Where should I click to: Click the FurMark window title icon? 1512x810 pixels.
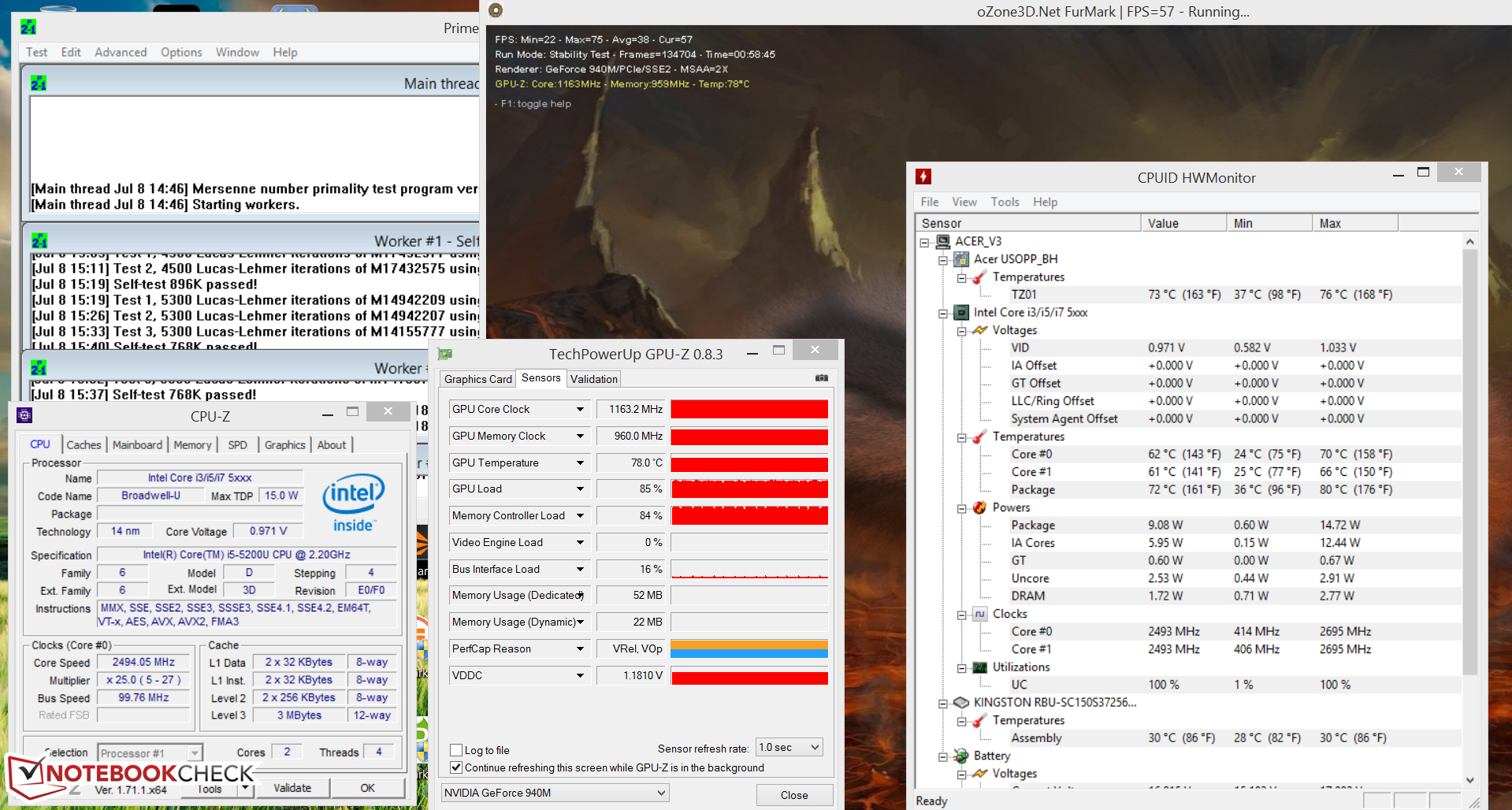(496, 10)
